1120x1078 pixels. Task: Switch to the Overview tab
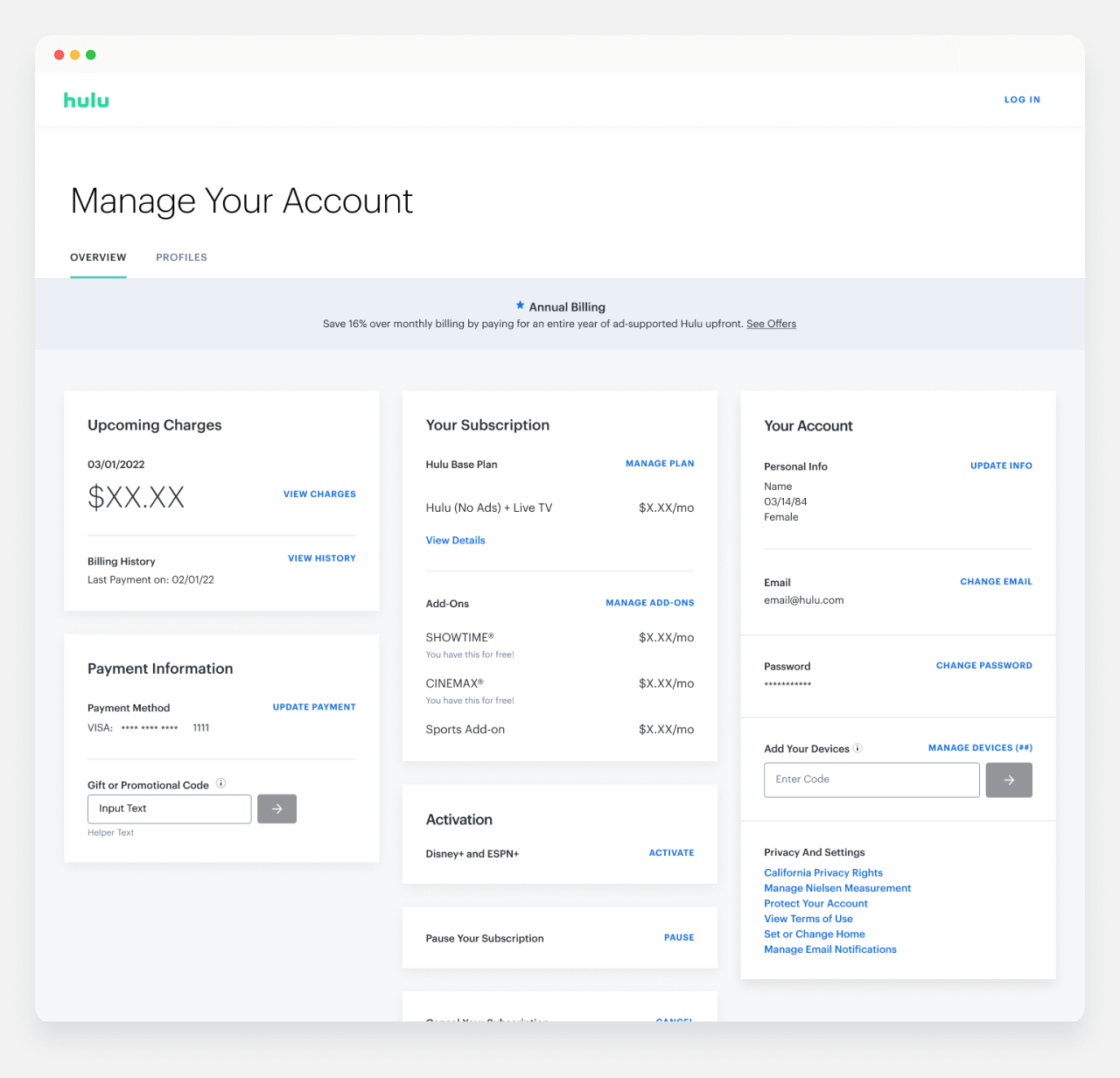(x=98, y=257)
